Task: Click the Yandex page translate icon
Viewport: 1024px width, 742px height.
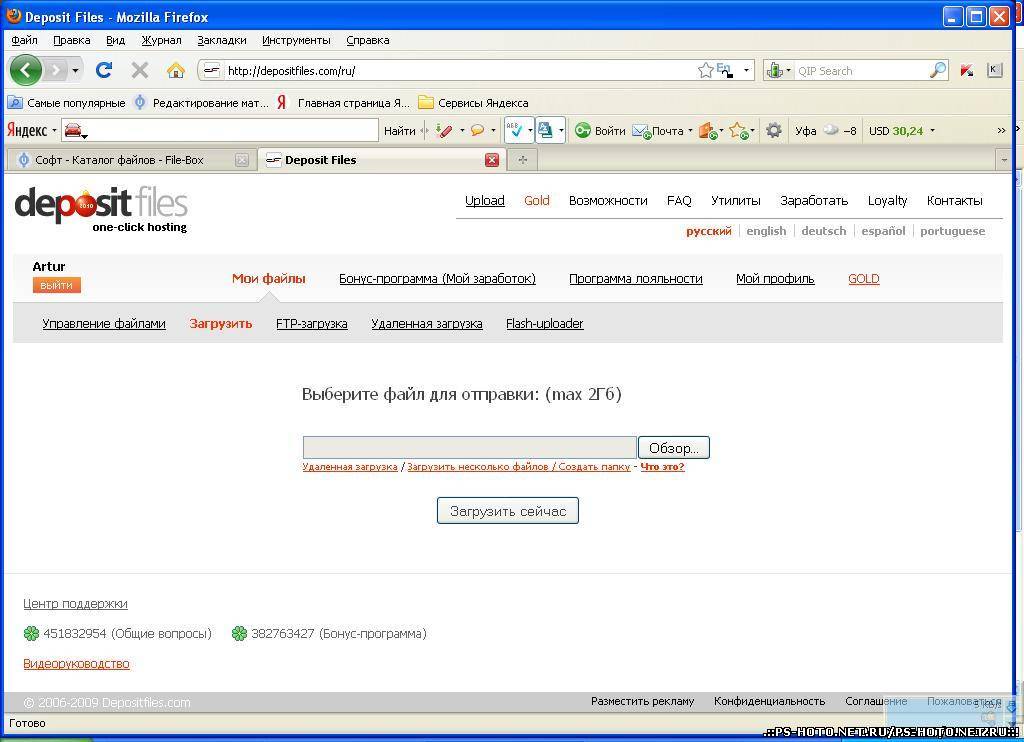Action: (545, 130)
